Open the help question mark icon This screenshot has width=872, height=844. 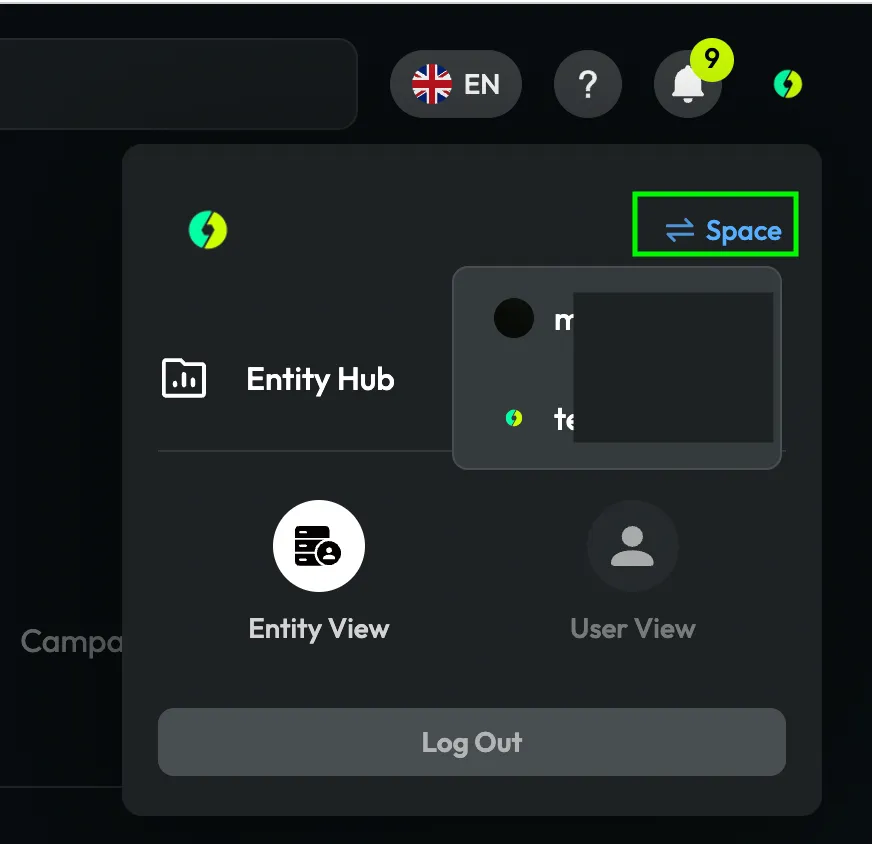pyautogui.click(x=588, y=84)
